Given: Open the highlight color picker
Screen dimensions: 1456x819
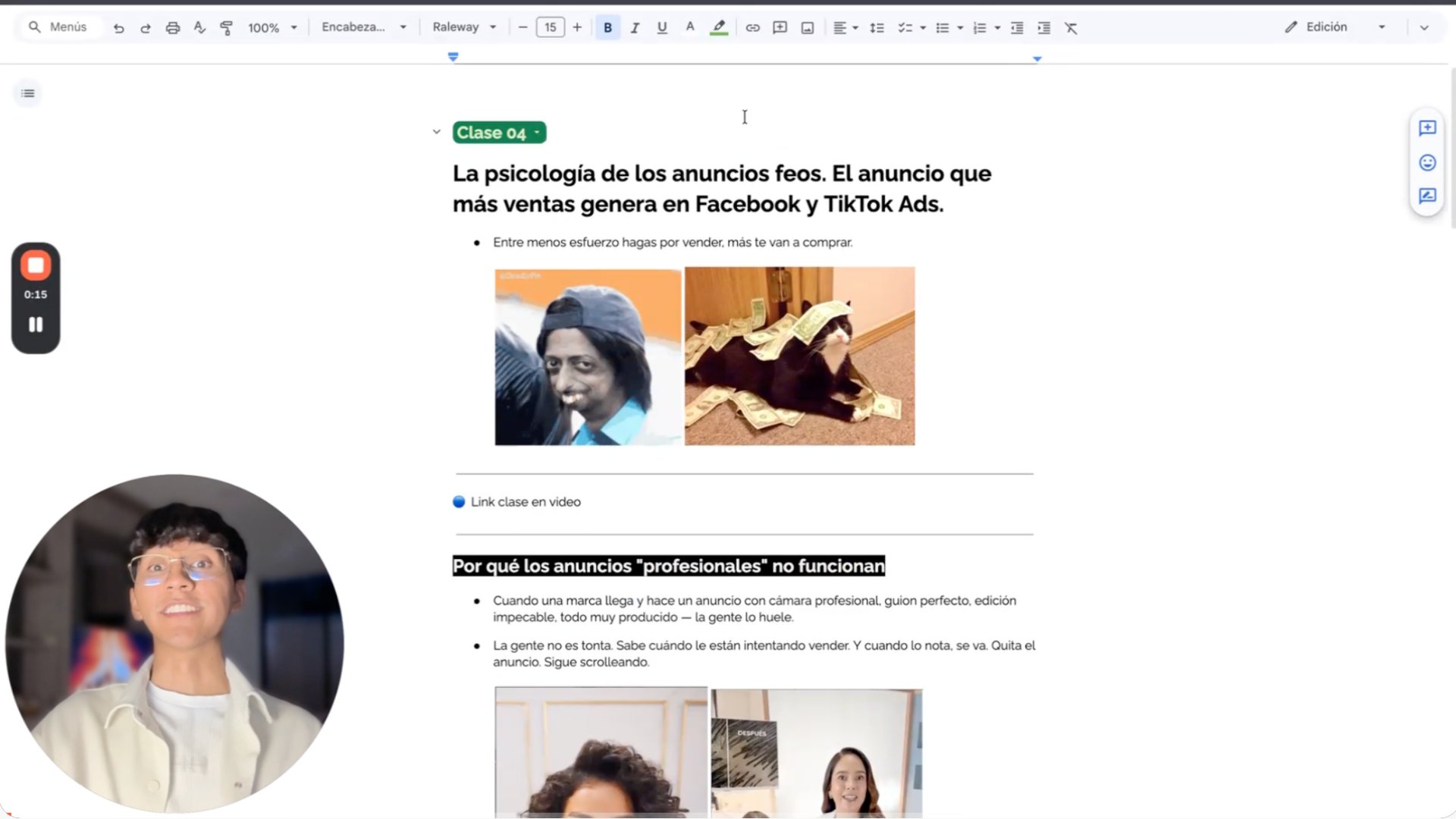Looking at the screenshot, I should [719, 28].
